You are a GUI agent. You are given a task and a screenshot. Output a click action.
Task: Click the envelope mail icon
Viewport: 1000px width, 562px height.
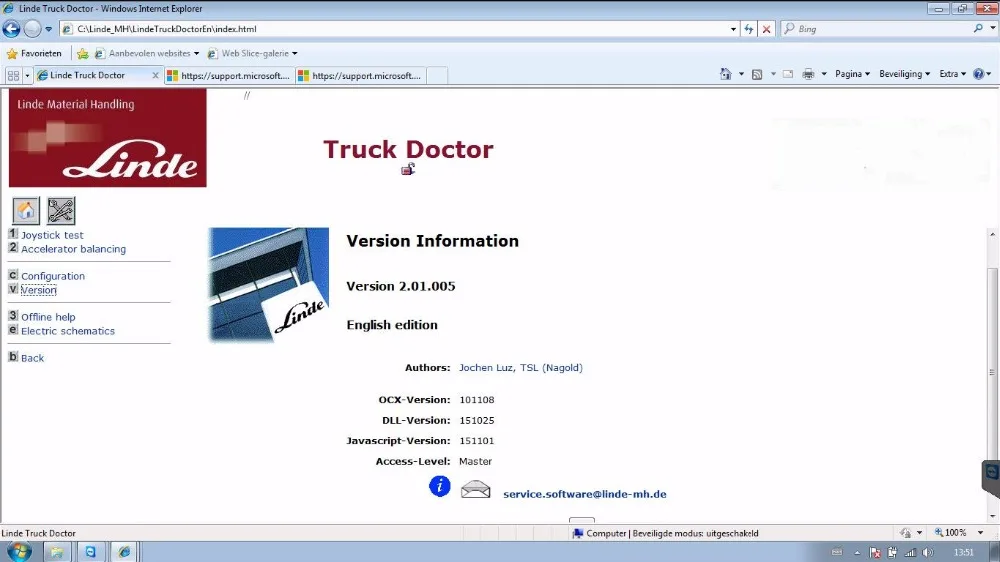point(475,489)
